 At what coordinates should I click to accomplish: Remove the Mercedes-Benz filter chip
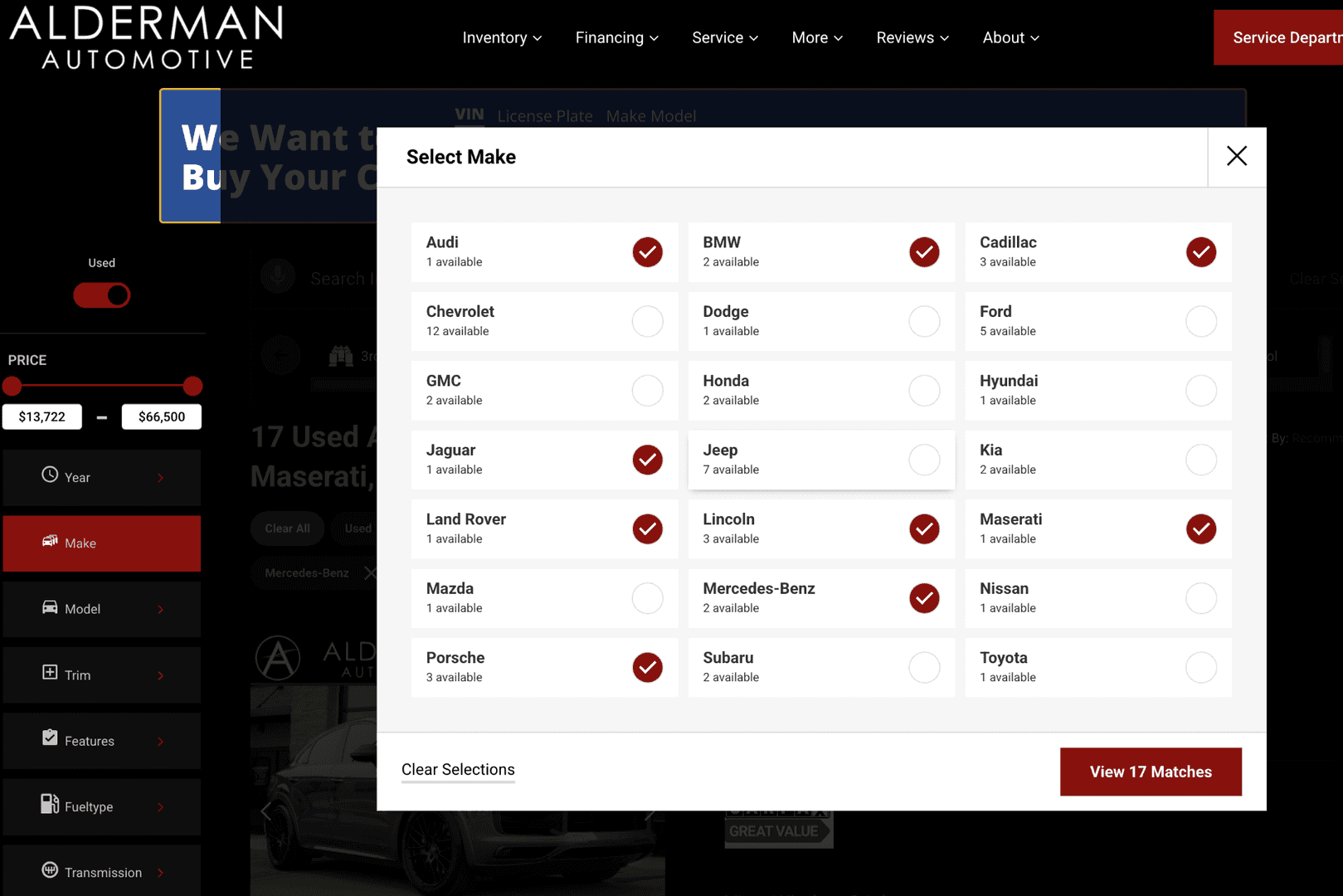click(370, 573)
